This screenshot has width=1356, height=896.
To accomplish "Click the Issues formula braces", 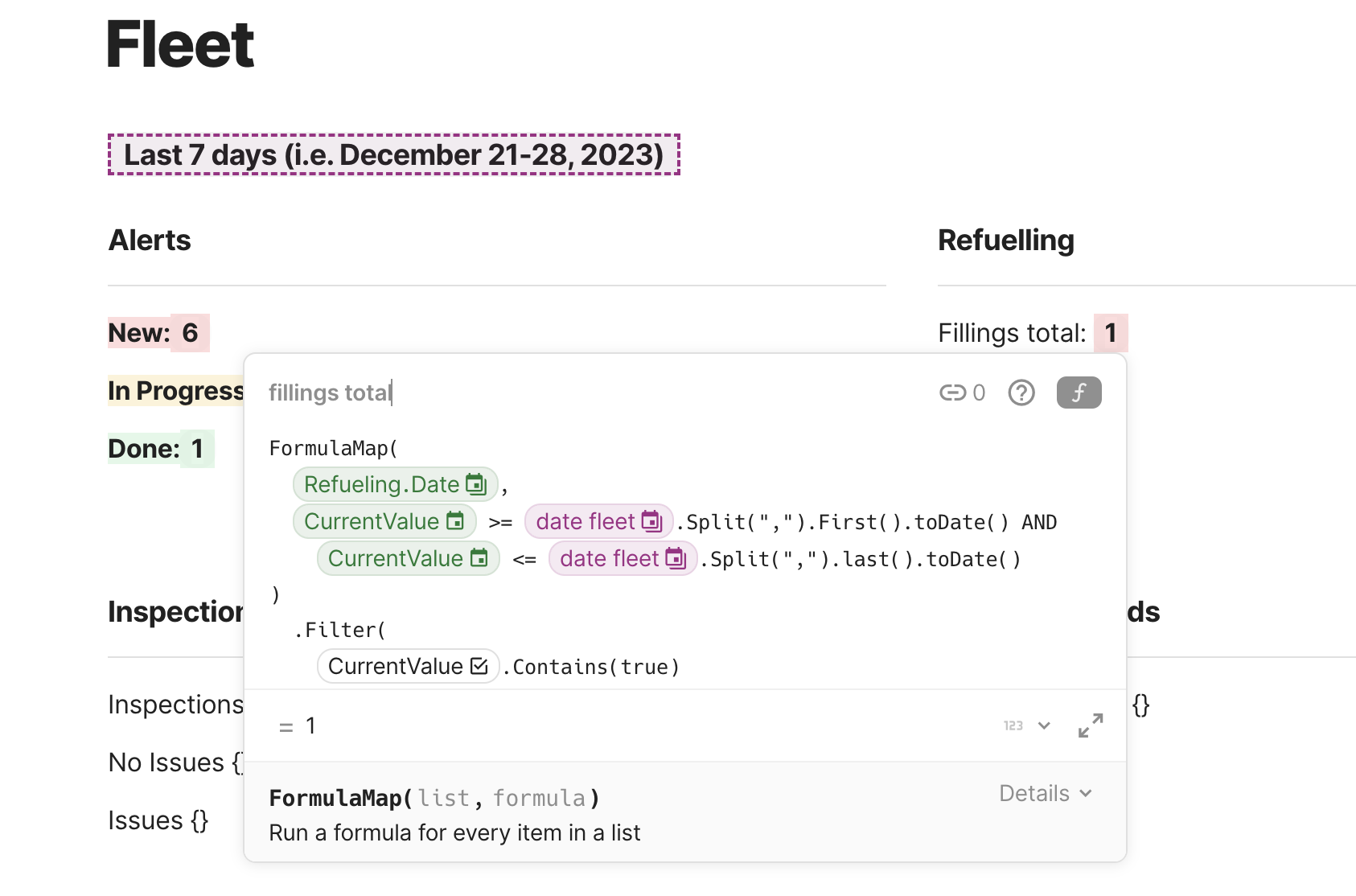I will (199, 820).
